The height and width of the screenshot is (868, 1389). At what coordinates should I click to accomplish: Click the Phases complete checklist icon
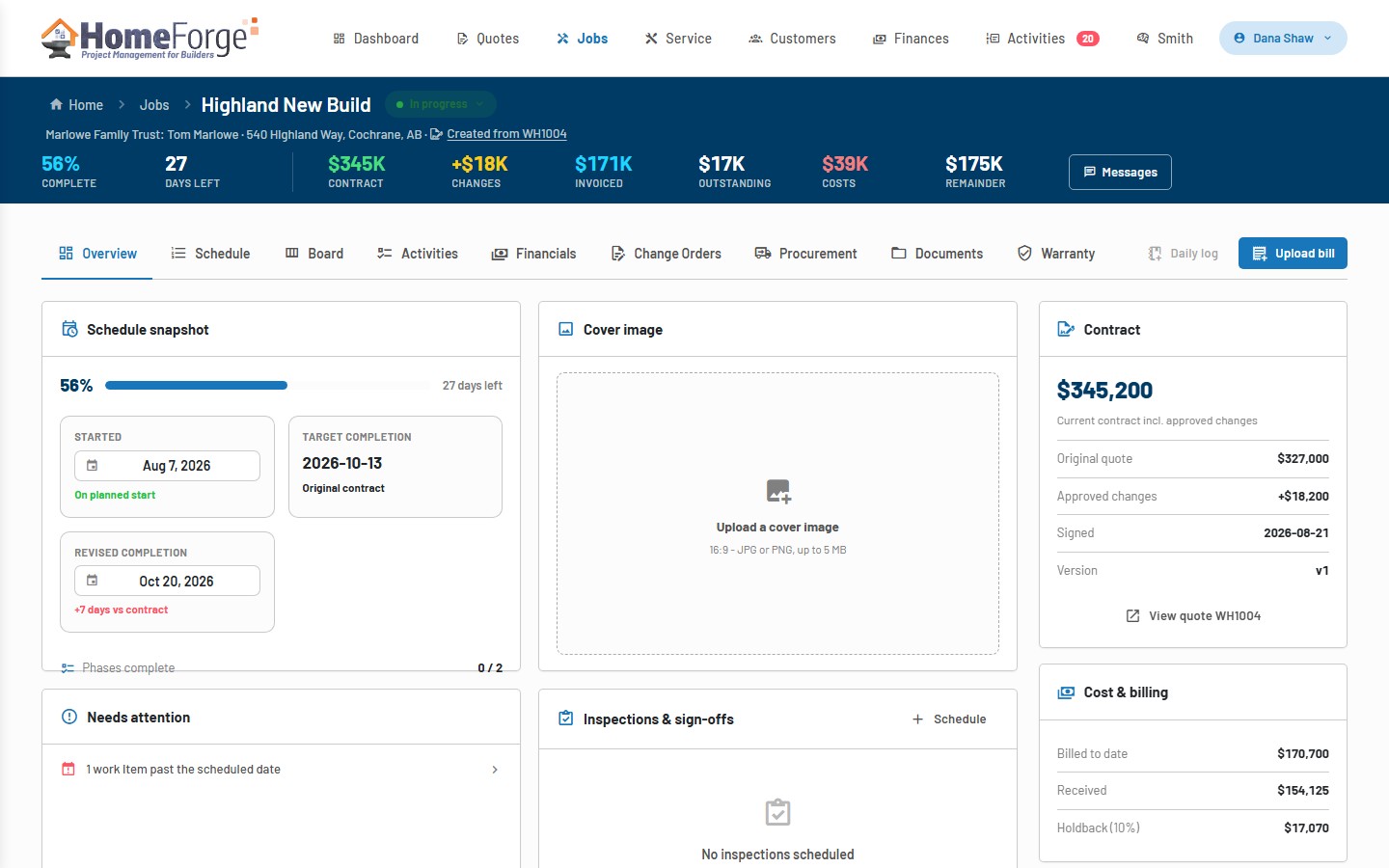tap(68, 667)
